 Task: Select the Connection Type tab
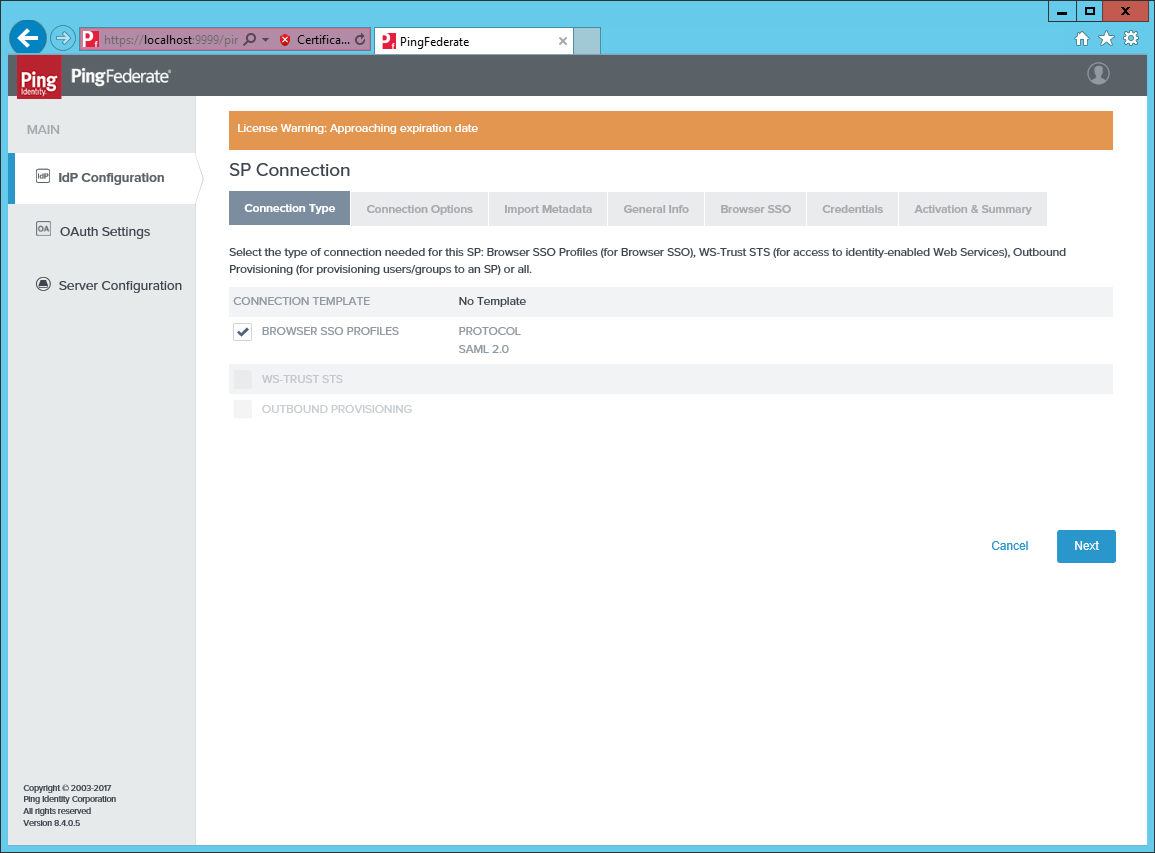(289, 208)
